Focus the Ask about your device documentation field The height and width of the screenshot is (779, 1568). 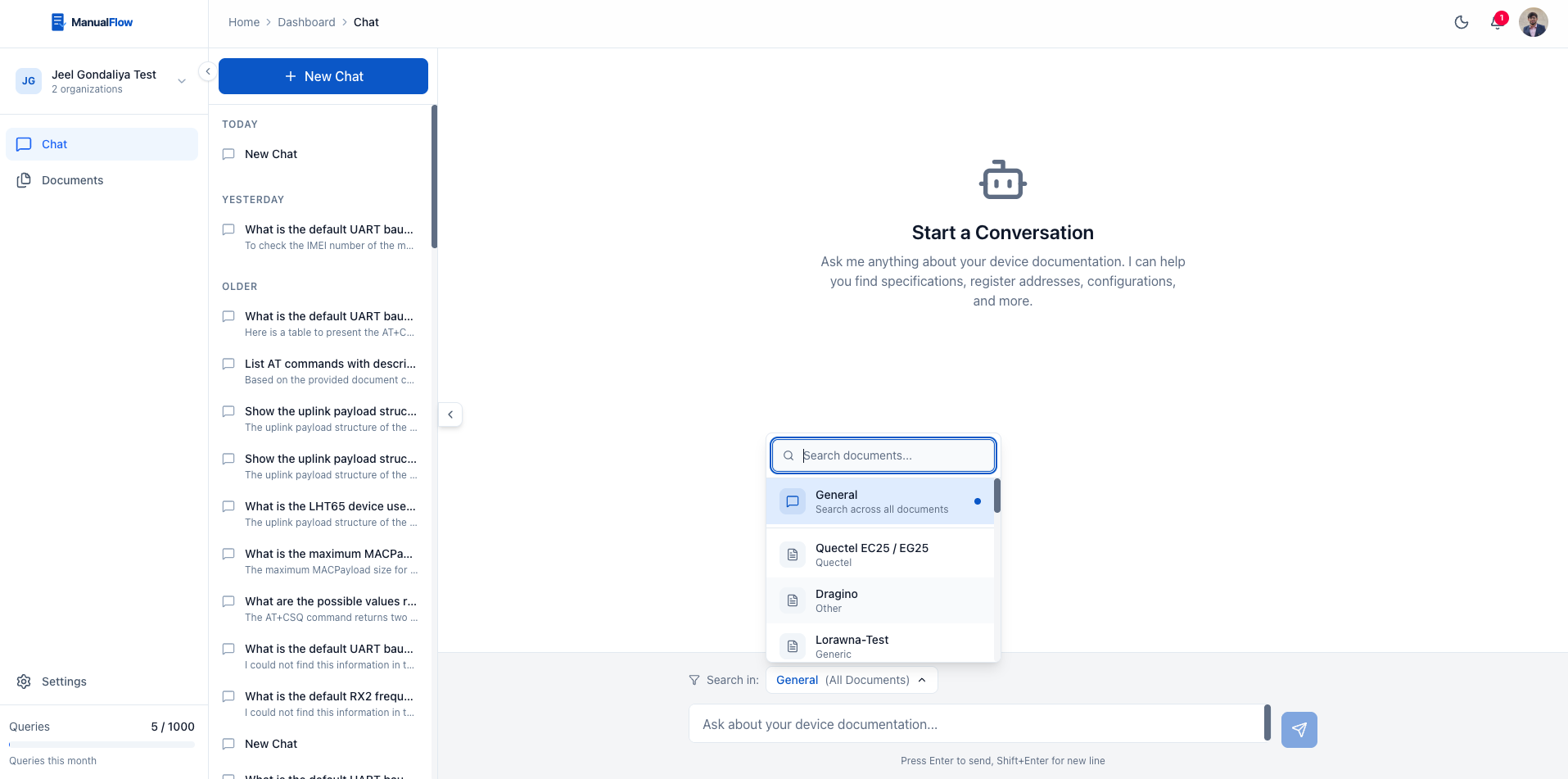click(974, 723)
